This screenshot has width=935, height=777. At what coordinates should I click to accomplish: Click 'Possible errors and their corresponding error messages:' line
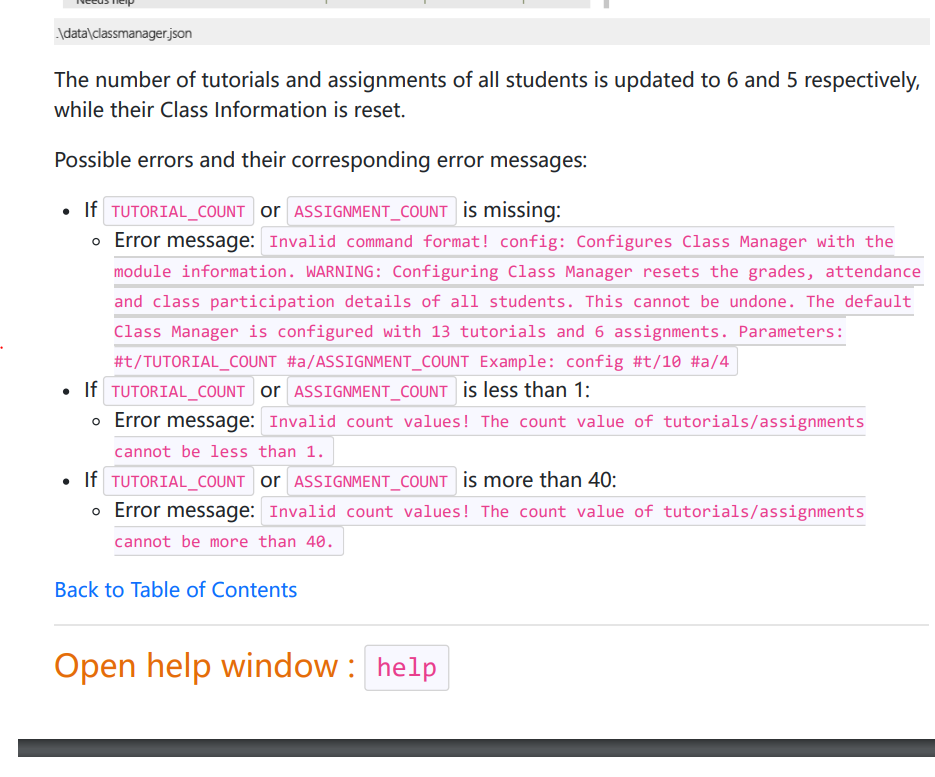321,160
